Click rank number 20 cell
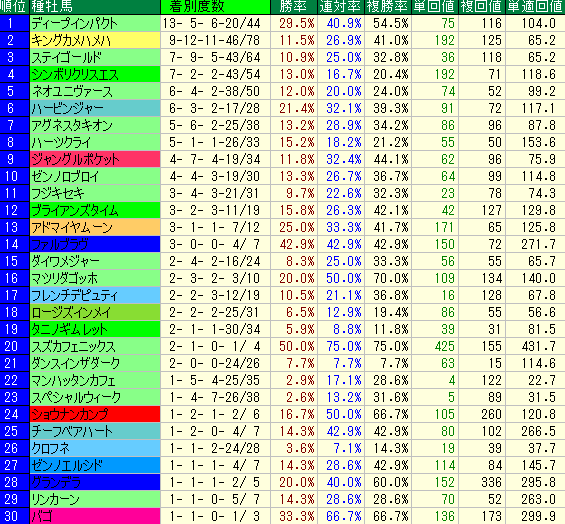565x524 pixels. [x=14, y=346]
